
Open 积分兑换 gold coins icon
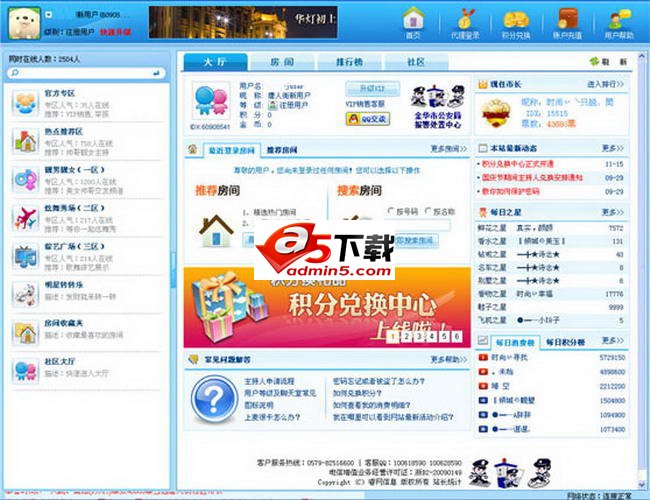coord(516,24)
